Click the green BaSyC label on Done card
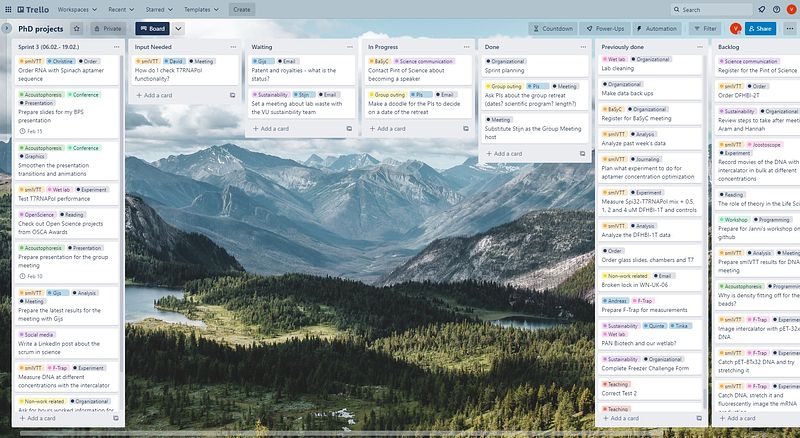The image size is (800, 438). coord(614,109)
